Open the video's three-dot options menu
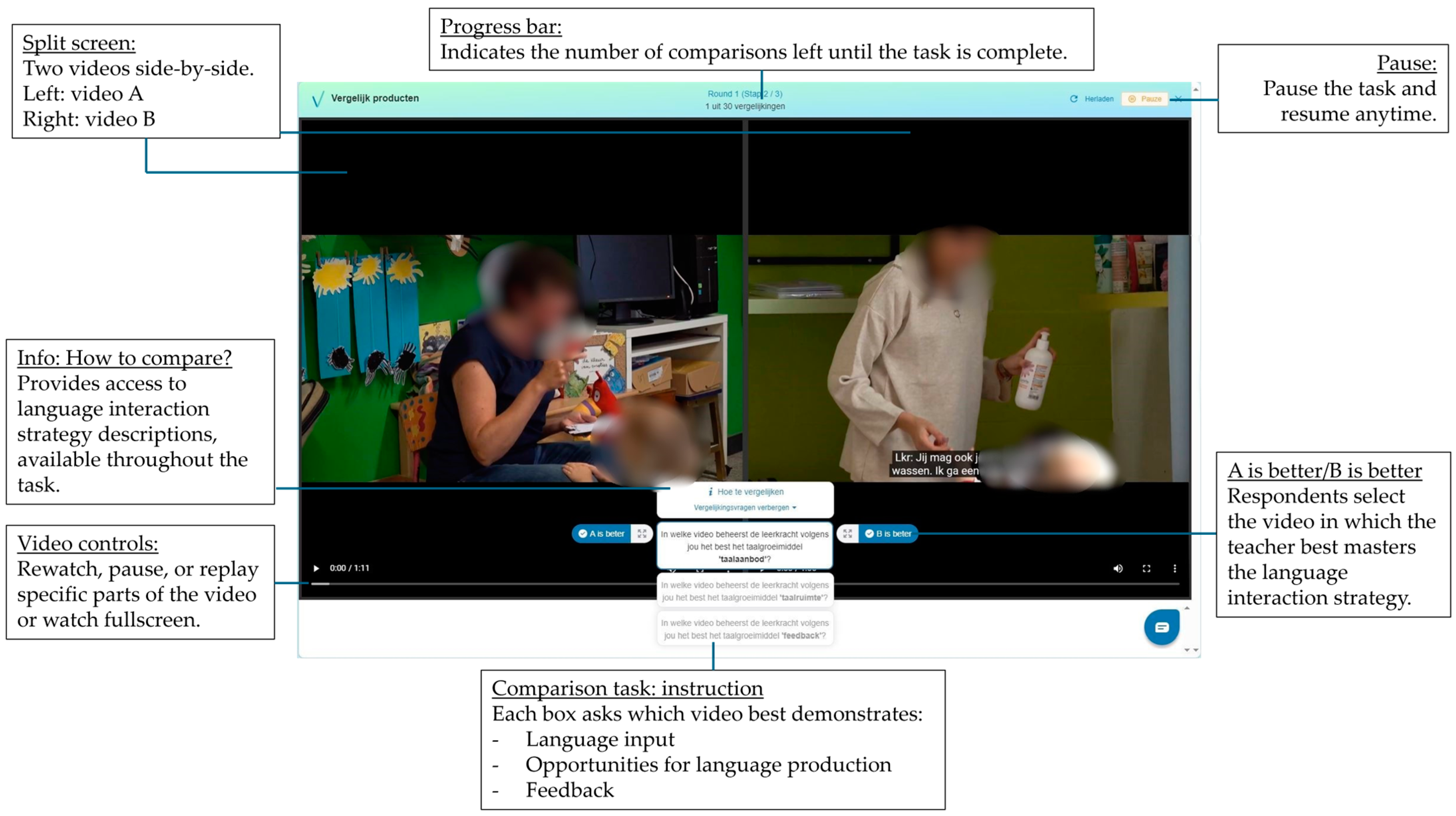Image resolution: width=1456 pixels, height=816 pixels. coord(1175,569)
